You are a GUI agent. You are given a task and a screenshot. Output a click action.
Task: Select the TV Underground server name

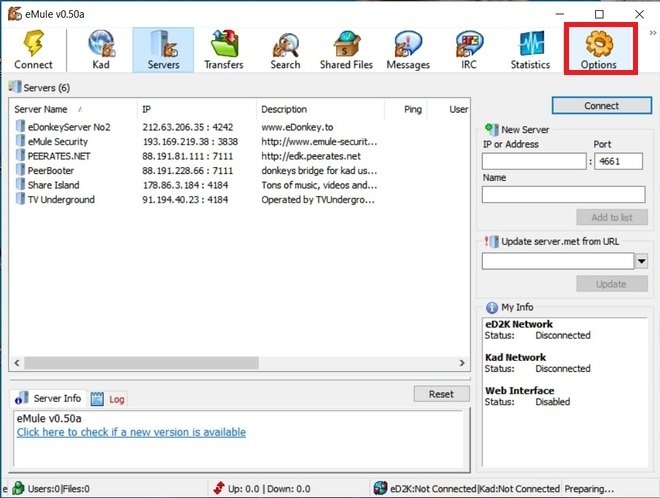coord(61,200)
